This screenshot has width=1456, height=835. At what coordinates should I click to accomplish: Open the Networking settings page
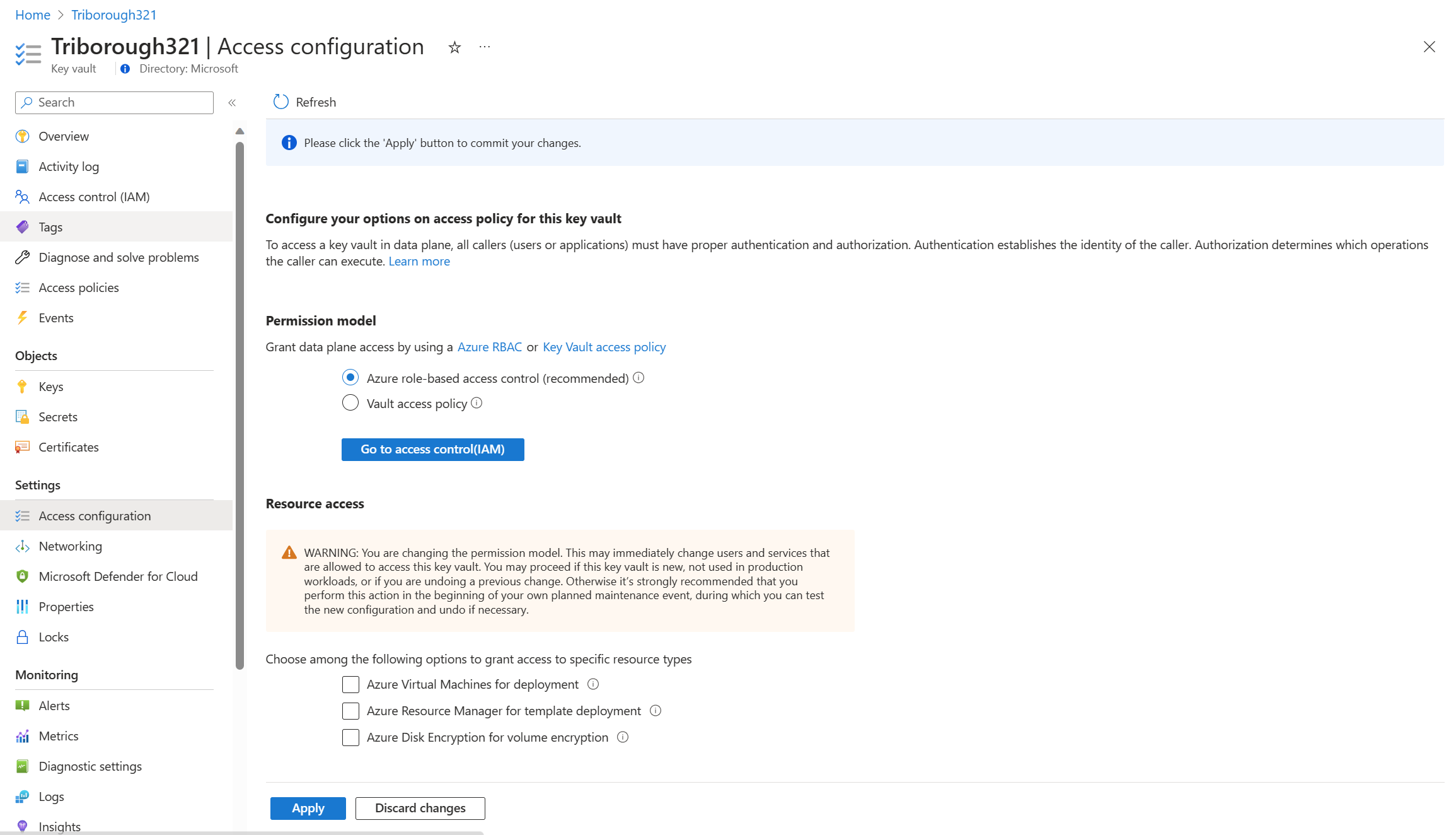click(70, 545)
